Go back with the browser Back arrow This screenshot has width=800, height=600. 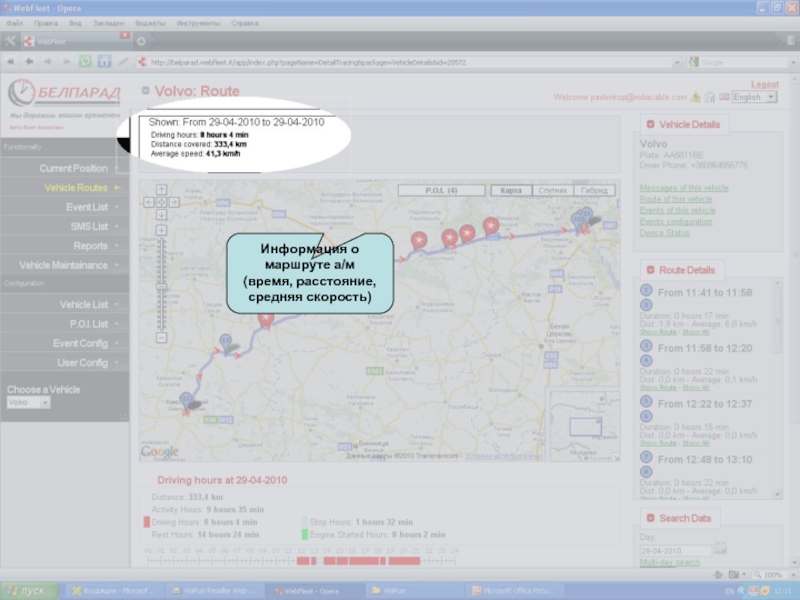pos(29,62)
